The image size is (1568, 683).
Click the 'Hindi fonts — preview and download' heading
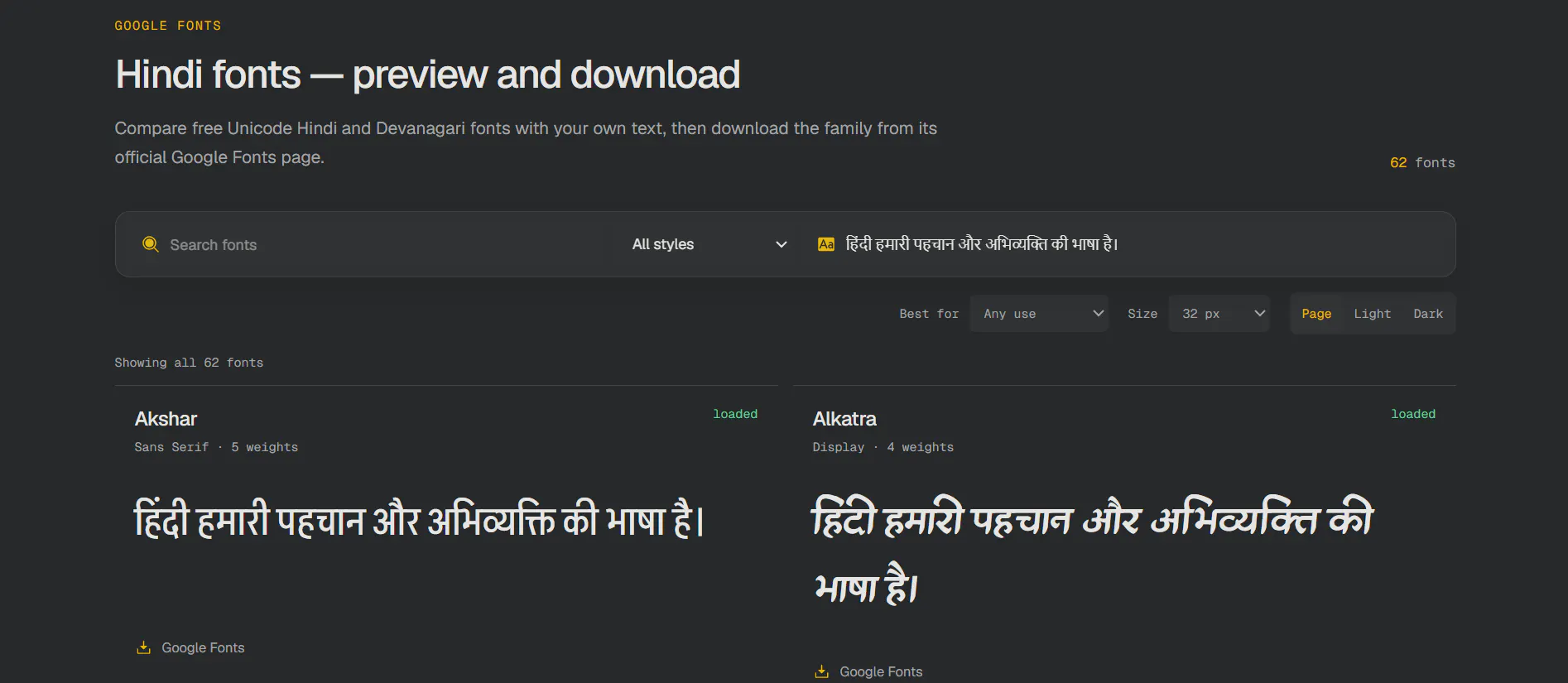pos(427,75)
